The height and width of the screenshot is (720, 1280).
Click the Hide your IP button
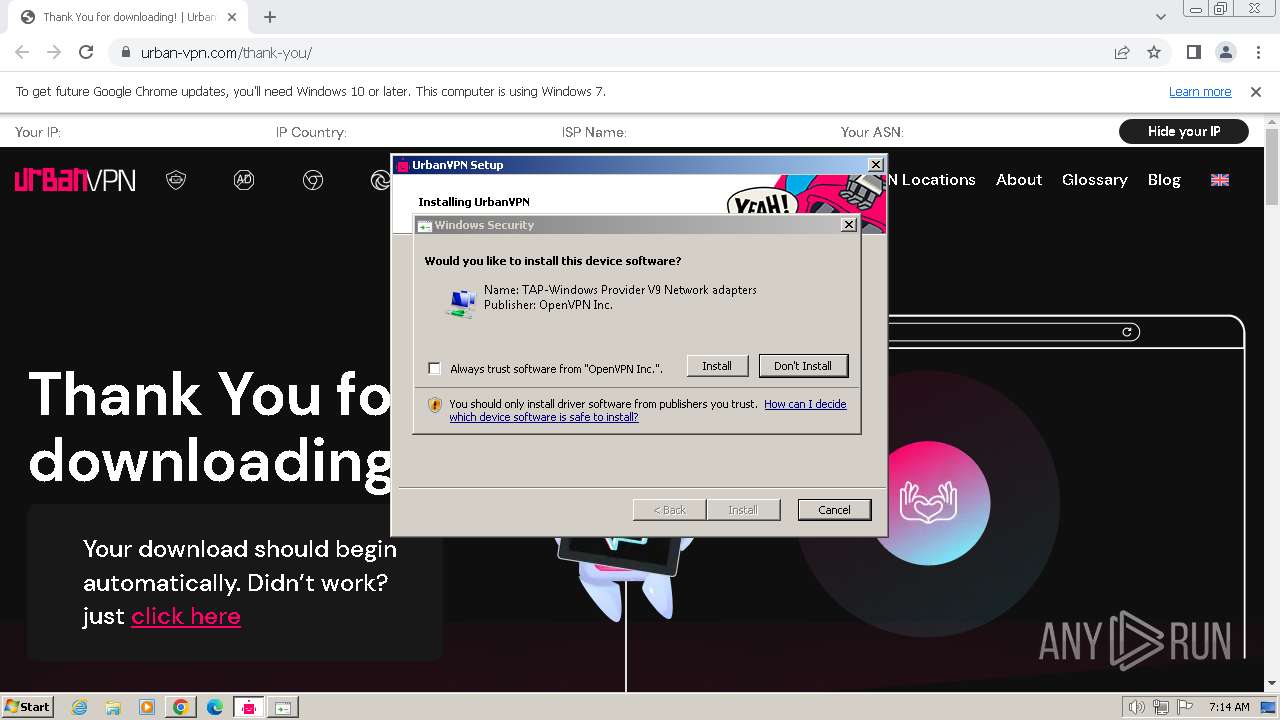(x=1184, y=131)
